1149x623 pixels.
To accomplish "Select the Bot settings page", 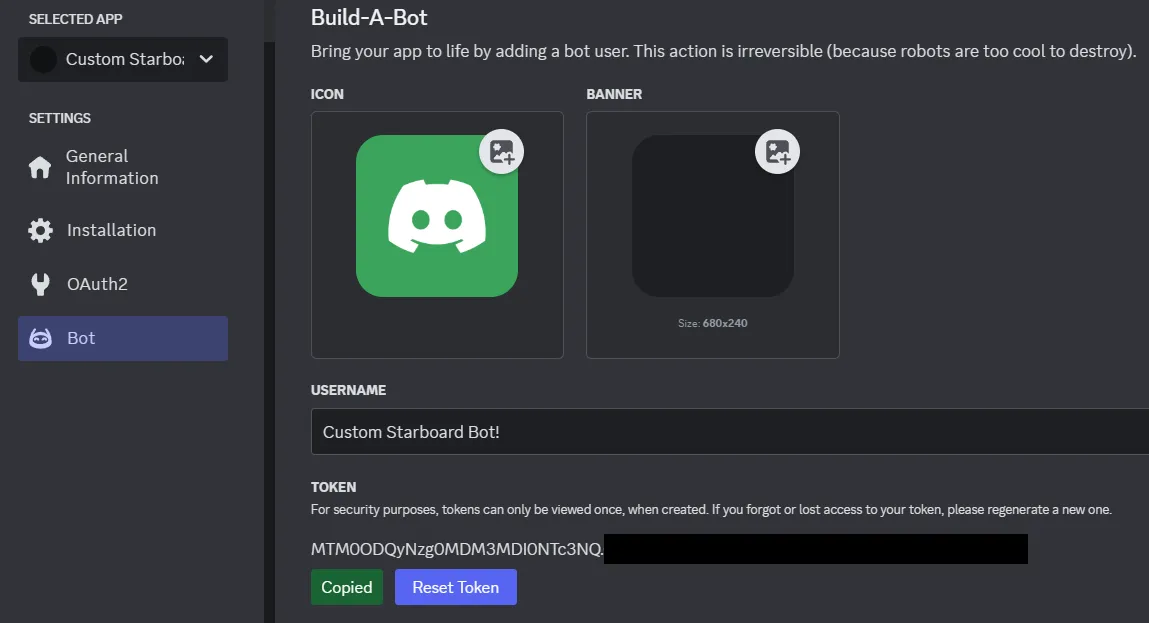I will coord(122,338).
